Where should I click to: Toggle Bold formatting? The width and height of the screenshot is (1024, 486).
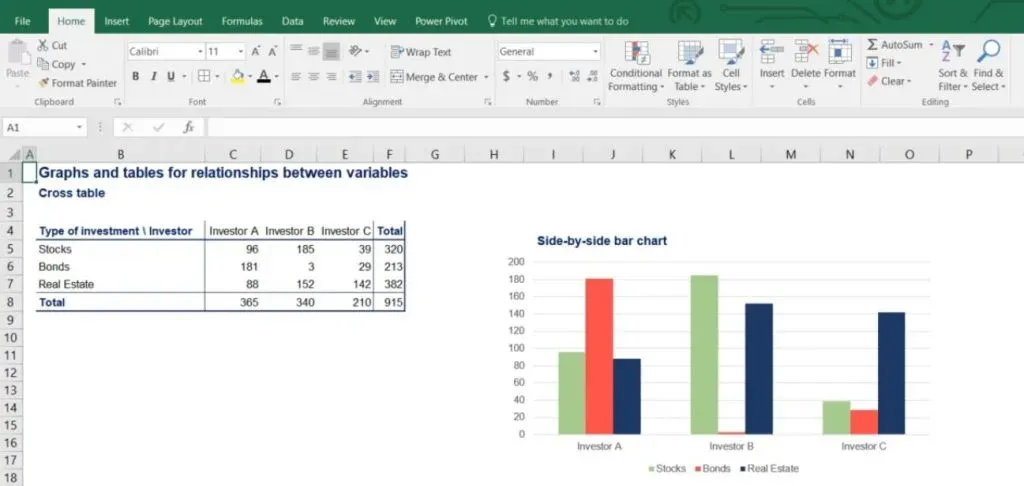(137, 76)
